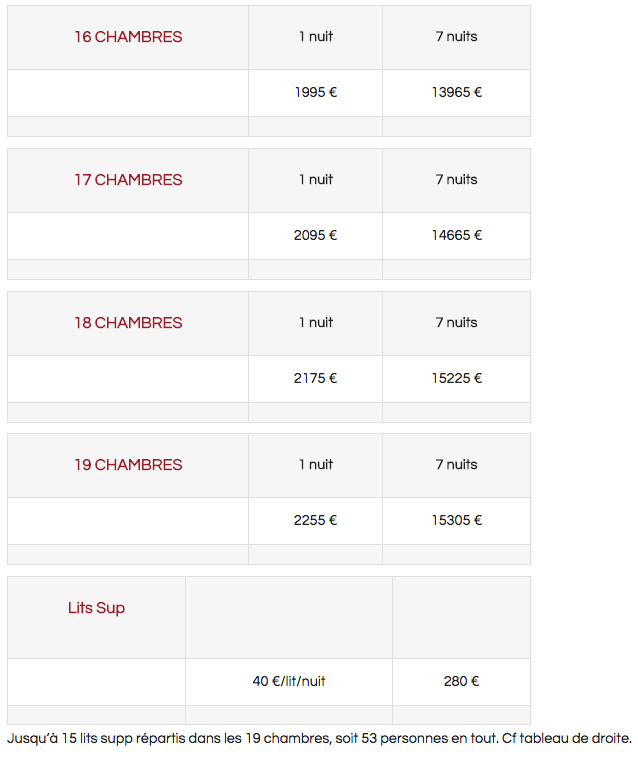Click the 280 € extra bed price
The width and height of the screenshot is (638, 758).
[x=461, y=682]
